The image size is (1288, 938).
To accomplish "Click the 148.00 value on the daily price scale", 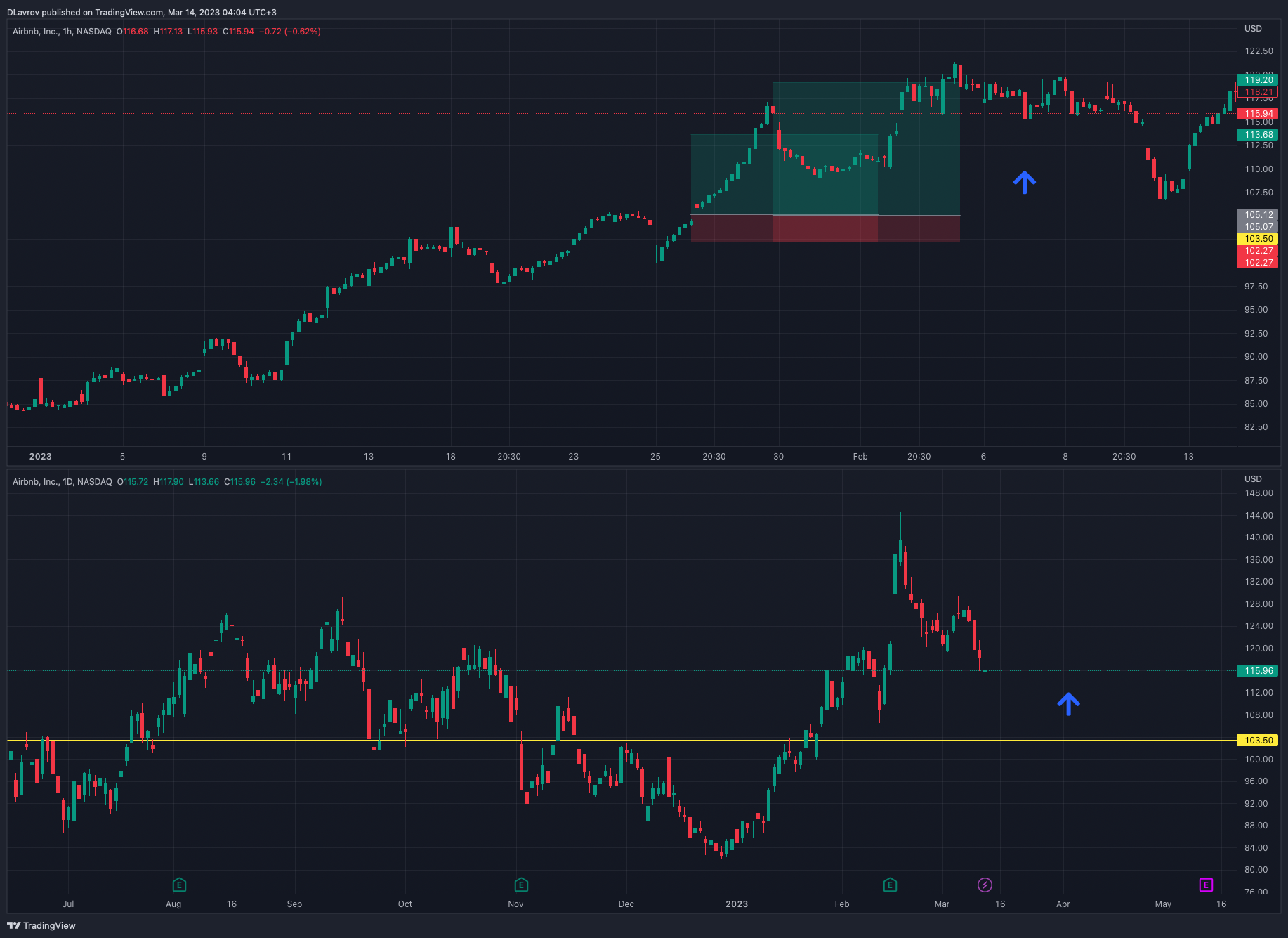I will 1259,493.
